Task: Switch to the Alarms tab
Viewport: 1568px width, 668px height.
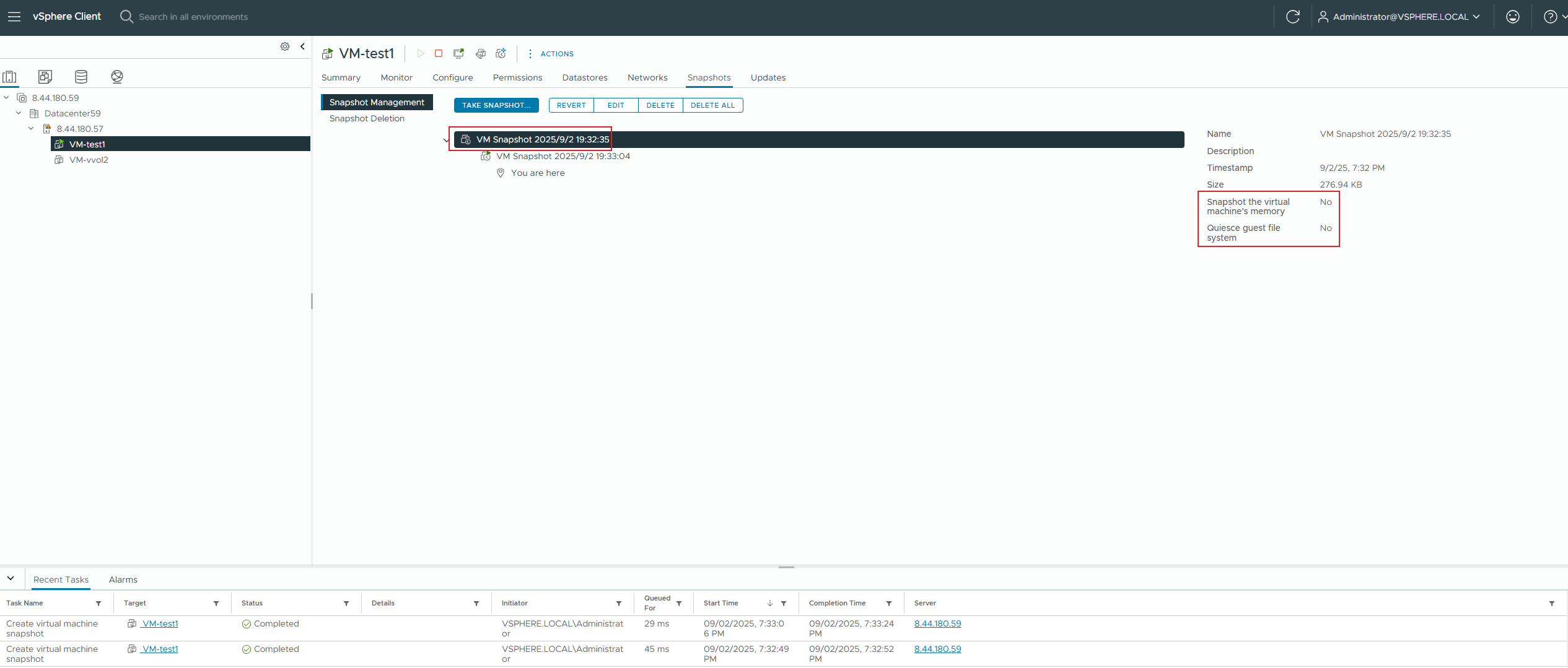Action: point(123,579)
